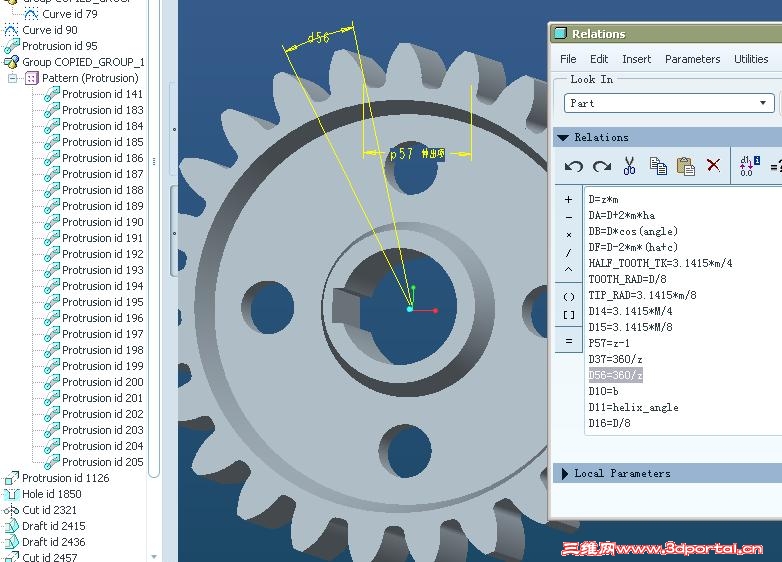Click the Copy icon in Relations toolbar
The image size is (782, 562).
tap(658, 166)
